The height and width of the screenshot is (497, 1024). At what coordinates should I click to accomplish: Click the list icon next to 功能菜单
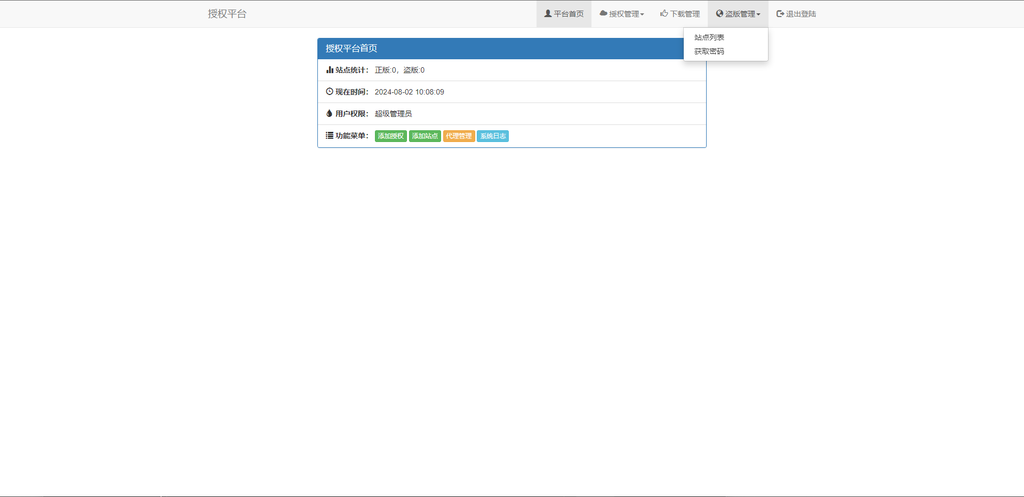tap(330, 135)
